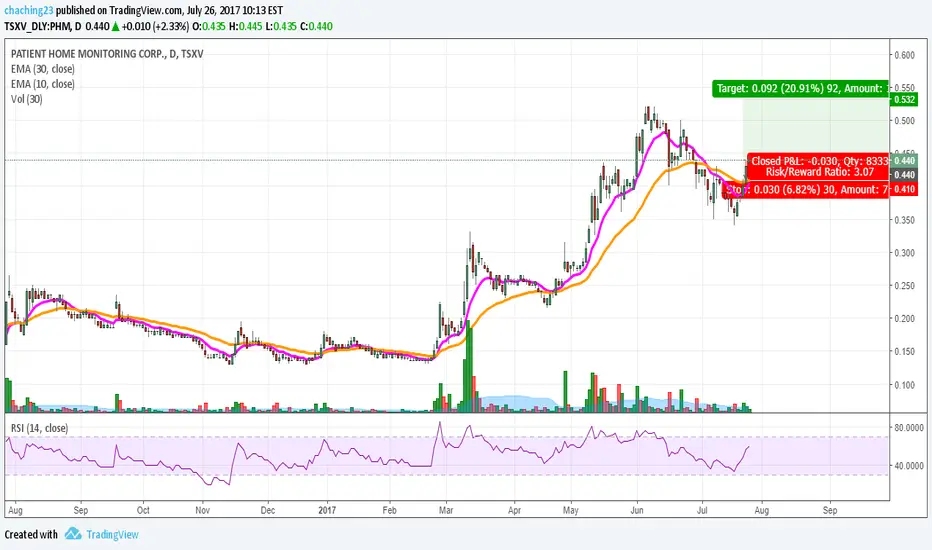Open the TradingView link at the bottom
The height and width of the screenshot is (550, 932).
pos(112,535)
